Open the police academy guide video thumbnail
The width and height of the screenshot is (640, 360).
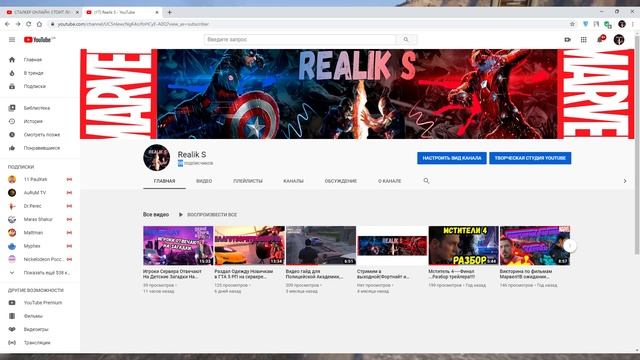pos(321,246)
